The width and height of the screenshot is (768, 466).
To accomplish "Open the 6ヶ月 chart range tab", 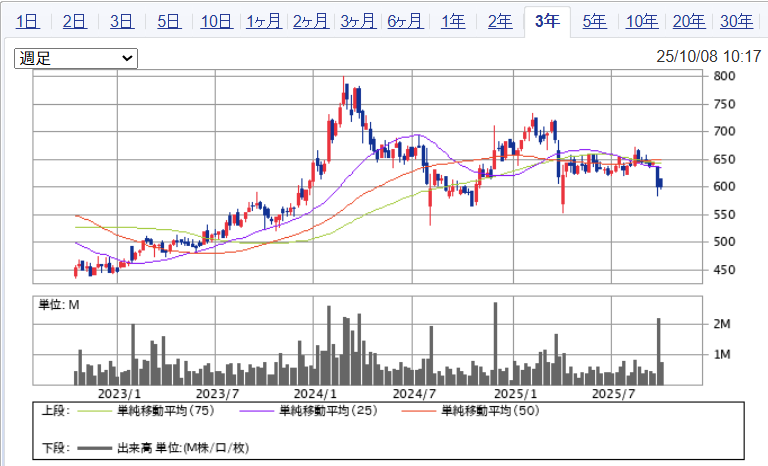I will [405, 21].
